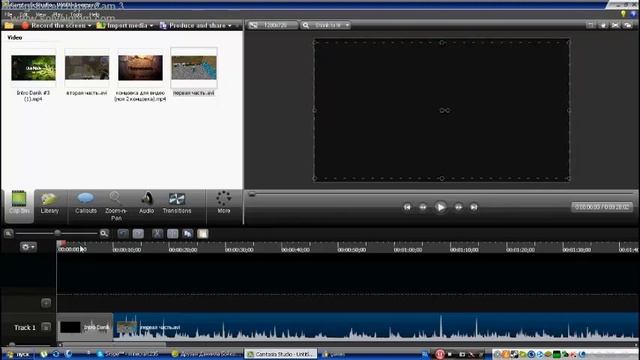640x360 pixels.
Task: Click the timeline Redo button
Action: 138,233
